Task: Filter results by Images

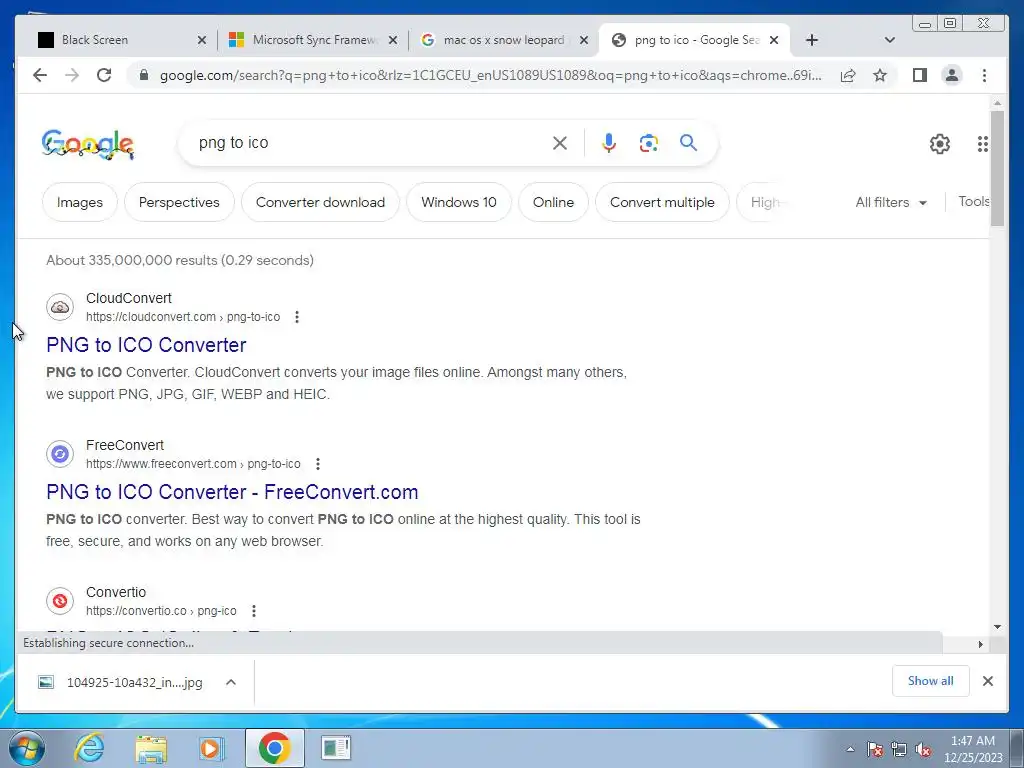Action: 80,202
